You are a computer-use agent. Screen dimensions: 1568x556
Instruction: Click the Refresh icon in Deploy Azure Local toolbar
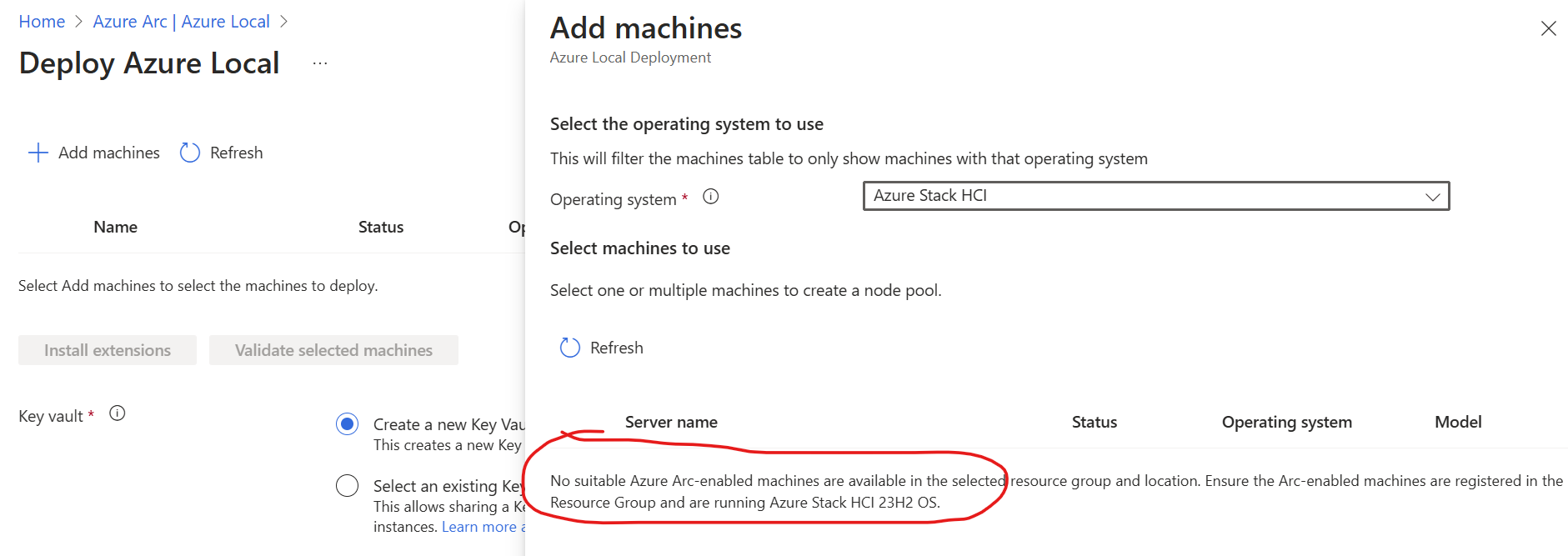tap(190, 153)
